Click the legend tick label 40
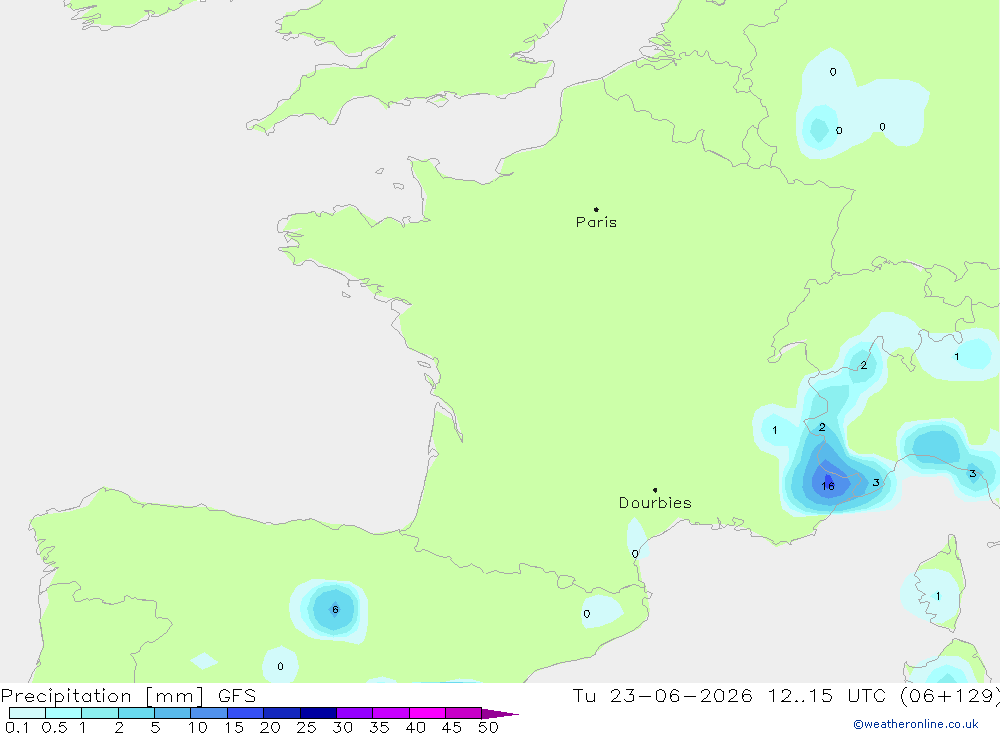Viewport: 1000px width, 733px height. 415,727
